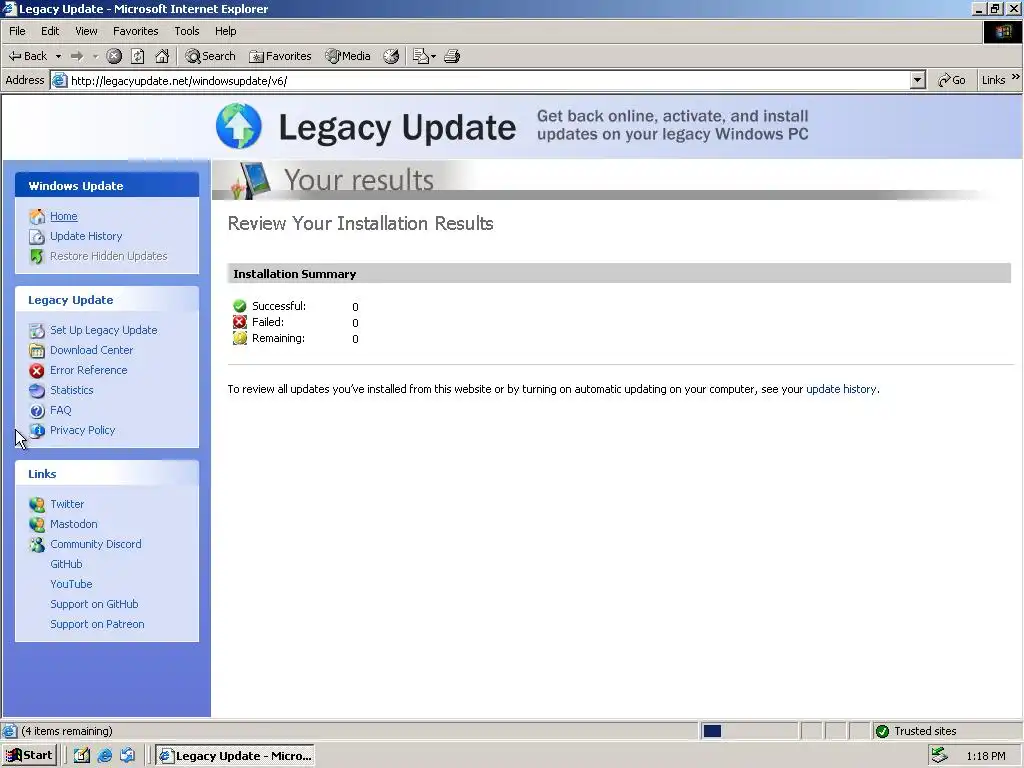Open Support on Patreon link
This screenshot has height=768, width=1024.
click(97, 624)
